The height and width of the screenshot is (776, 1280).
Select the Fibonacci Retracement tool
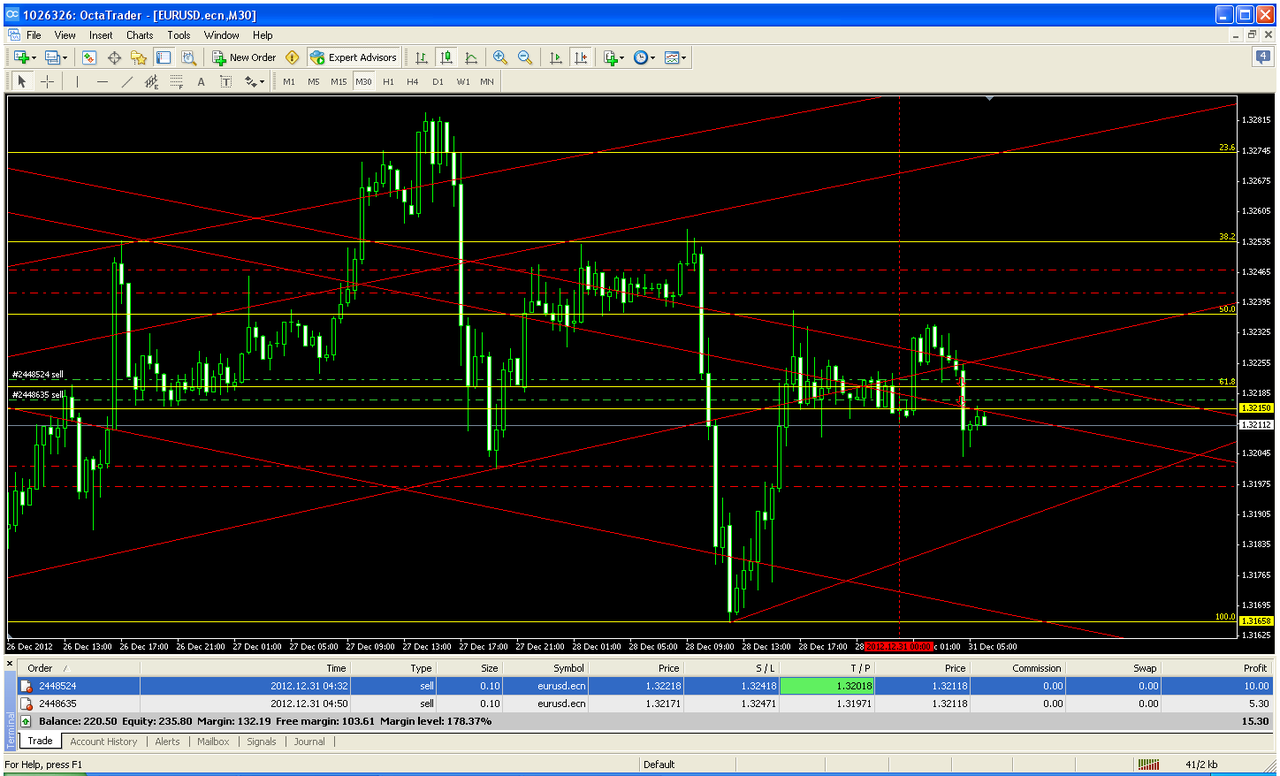176,81
